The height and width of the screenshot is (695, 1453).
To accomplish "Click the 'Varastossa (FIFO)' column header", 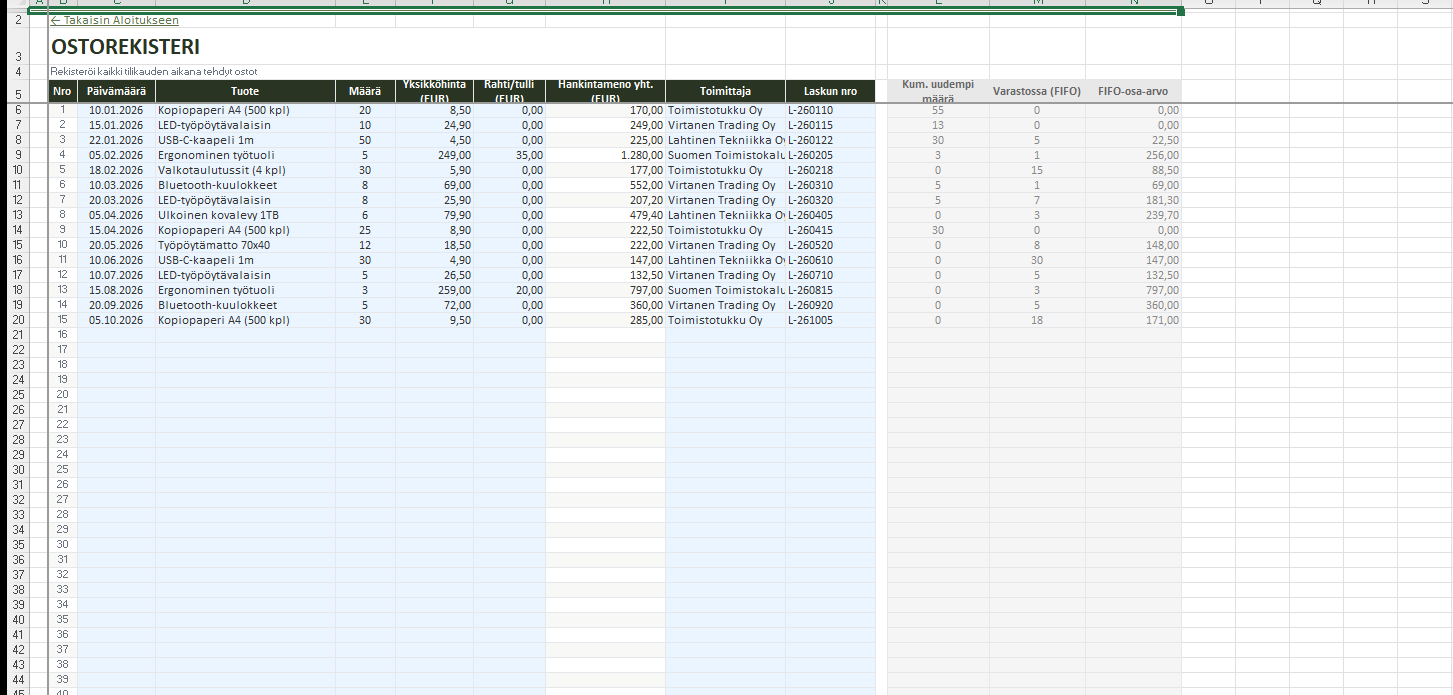I will [1036, 91].
